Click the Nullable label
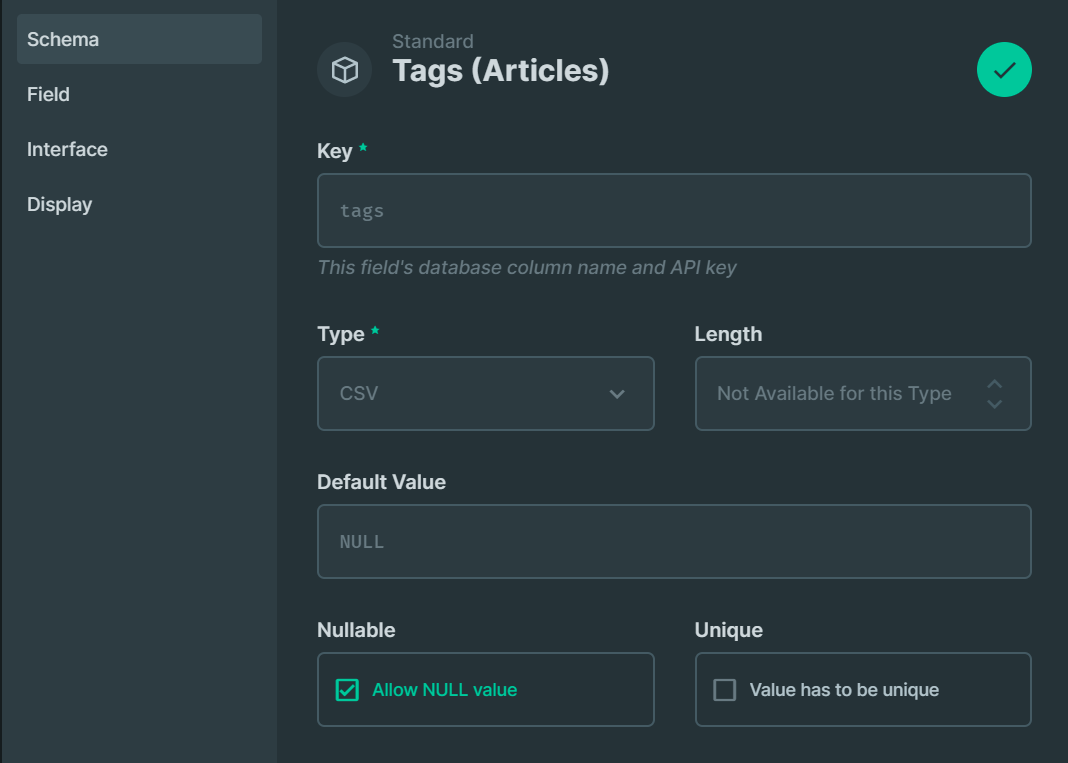The height and width of the screenshot is (763, 1068). coord(356,629)
